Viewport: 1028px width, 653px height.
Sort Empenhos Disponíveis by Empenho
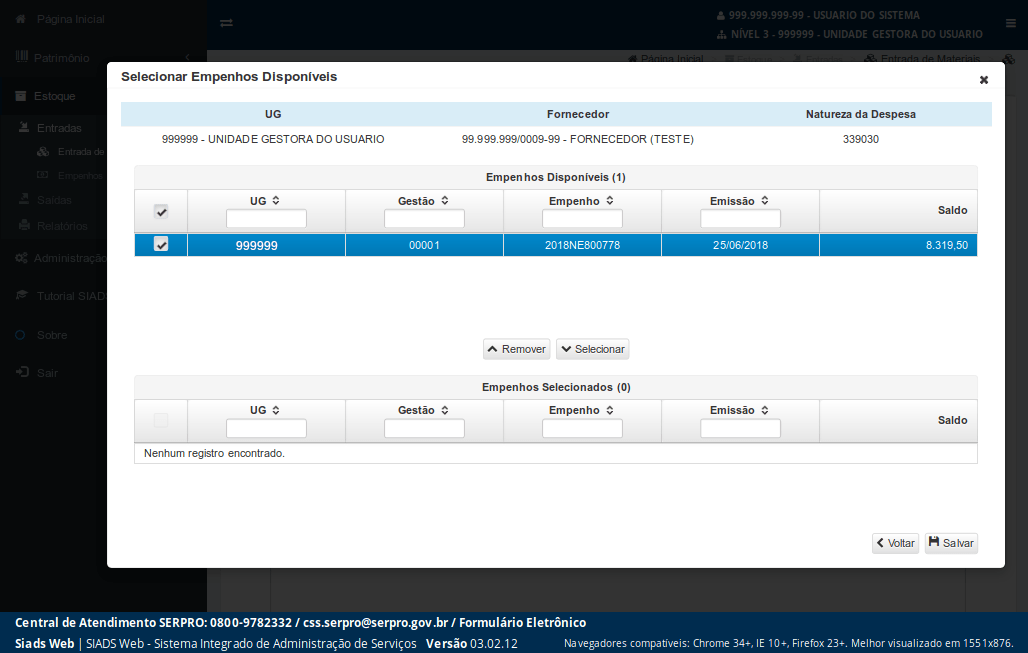[610, 201]
